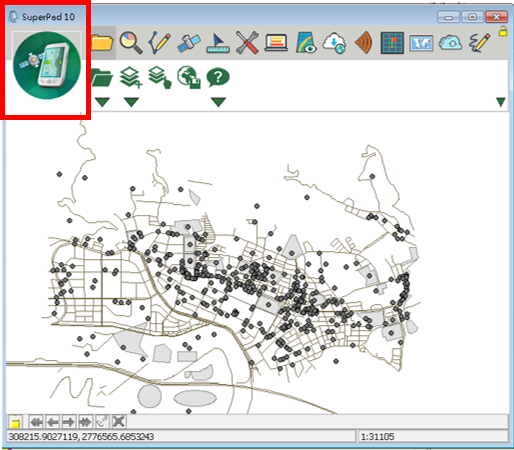Open the yellow folder tool tab
The image size is (514, 450).
102,43
